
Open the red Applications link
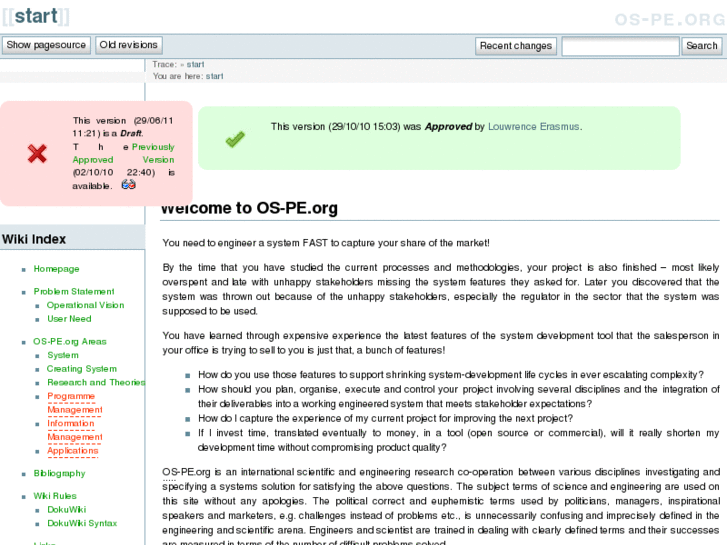(x=72, y=451)
